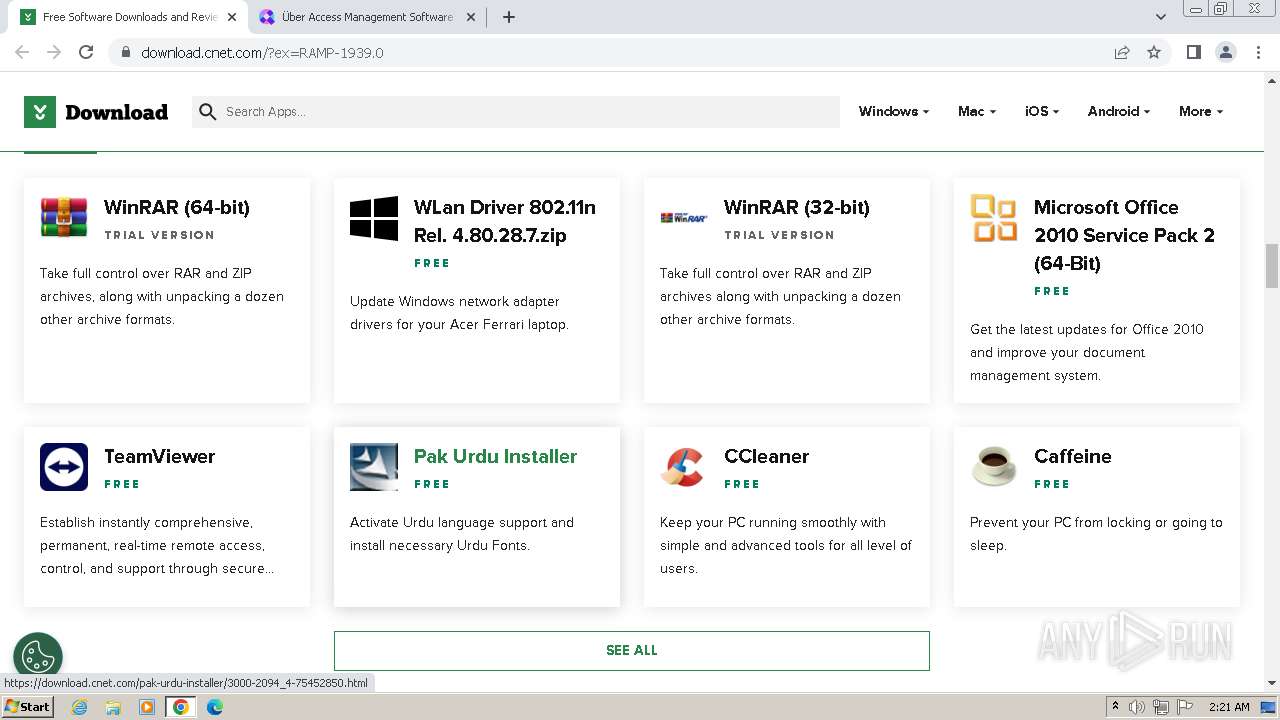Image resolution: width=1280 pixels, height=720 pixels.
Task: Click the TeamViewer app icon
Action: click(x=64, y=467)
